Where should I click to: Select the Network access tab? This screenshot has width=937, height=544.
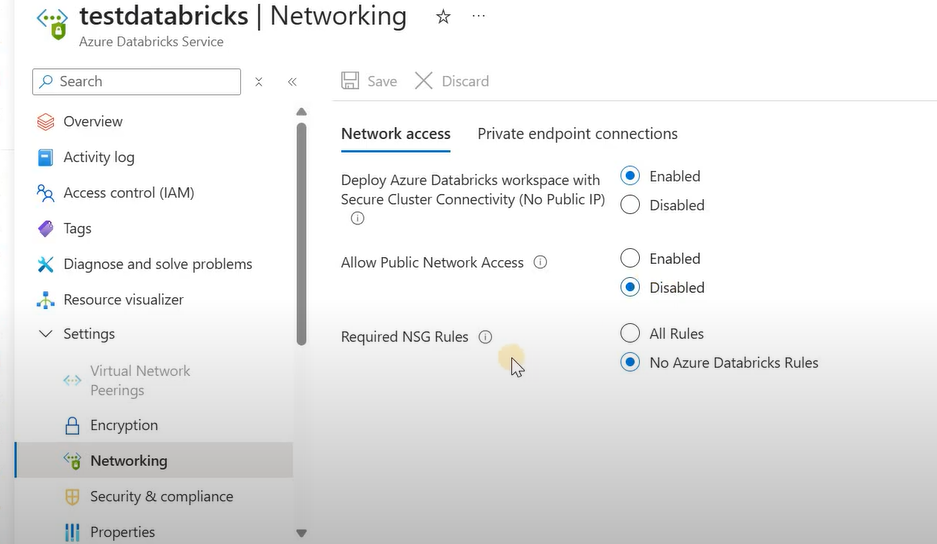(x=395, y=134)
